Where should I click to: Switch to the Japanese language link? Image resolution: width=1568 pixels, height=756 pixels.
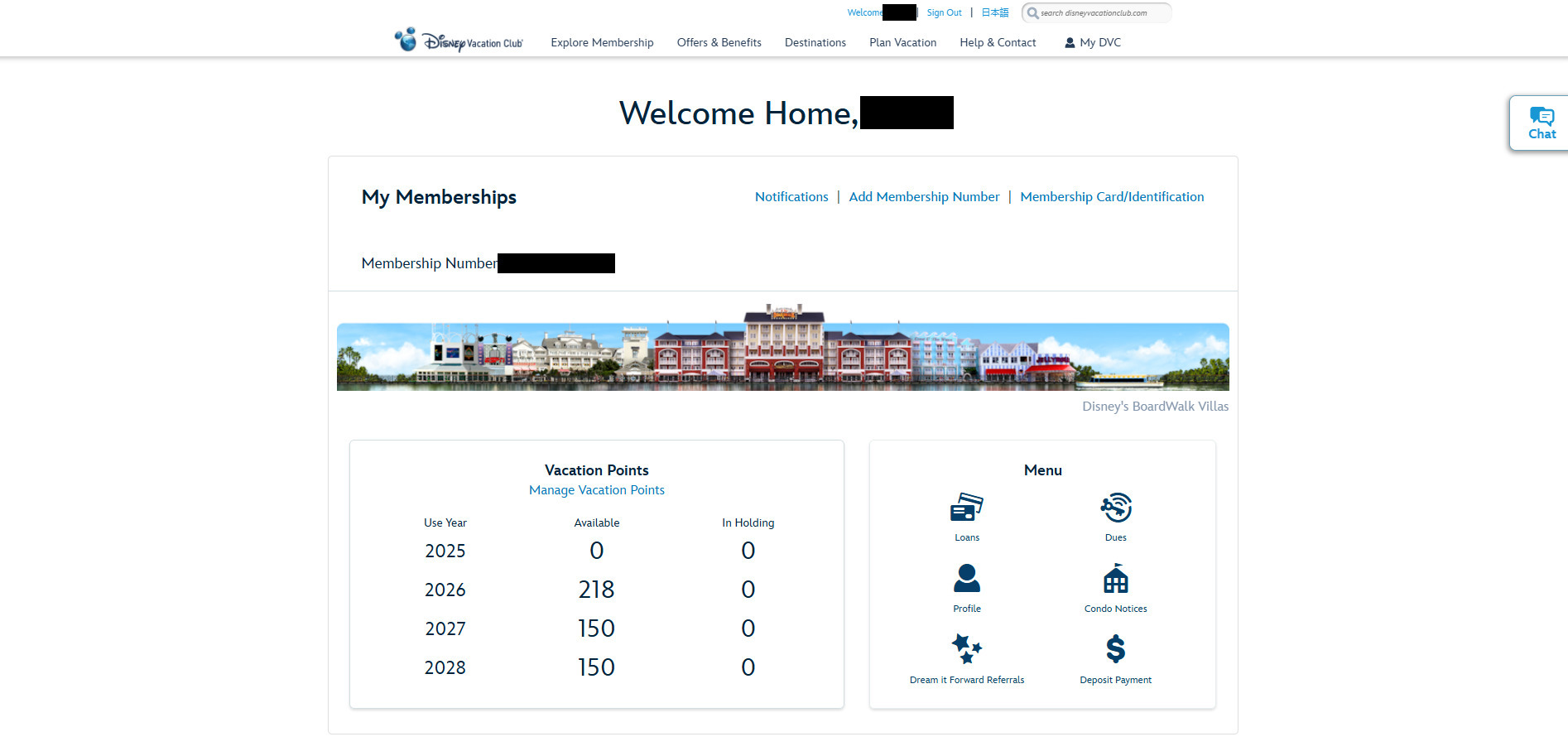pos(995,12)
